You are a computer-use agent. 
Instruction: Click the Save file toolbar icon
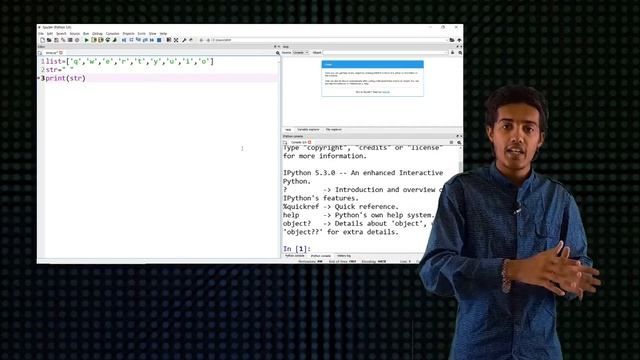pos(56,40)
